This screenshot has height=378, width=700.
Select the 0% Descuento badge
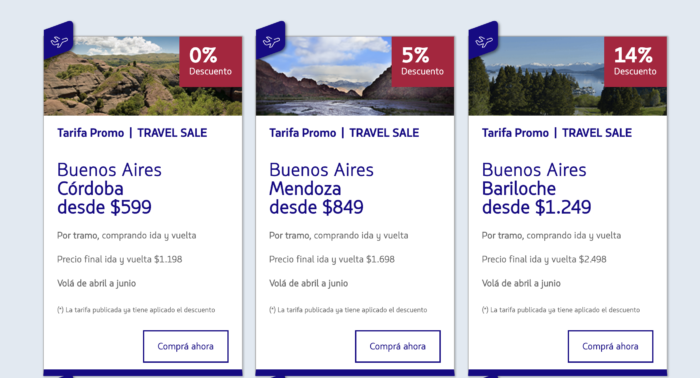point(211,62)
